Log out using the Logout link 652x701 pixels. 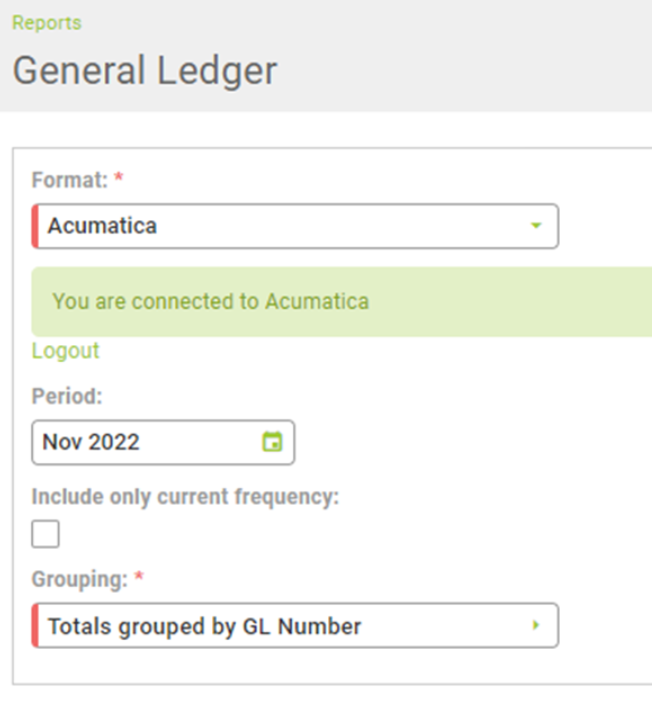click(65, 351)
